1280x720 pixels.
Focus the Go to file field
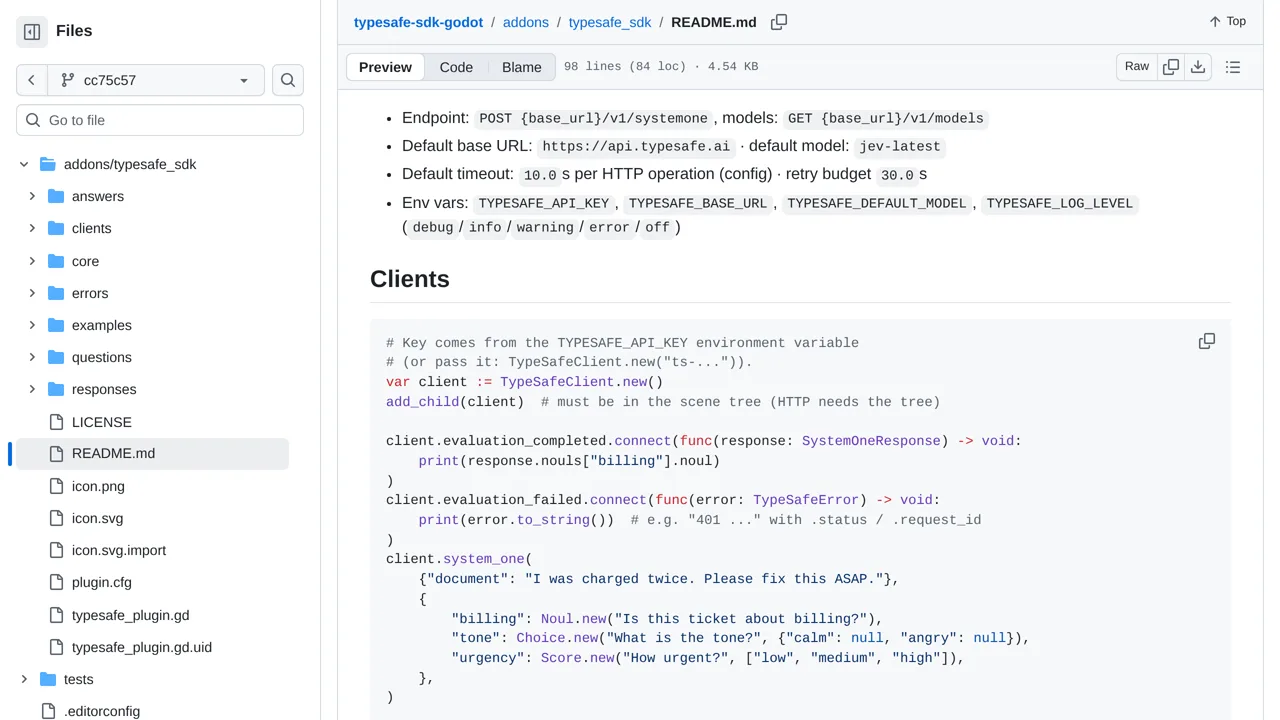(x=160, y=120)
